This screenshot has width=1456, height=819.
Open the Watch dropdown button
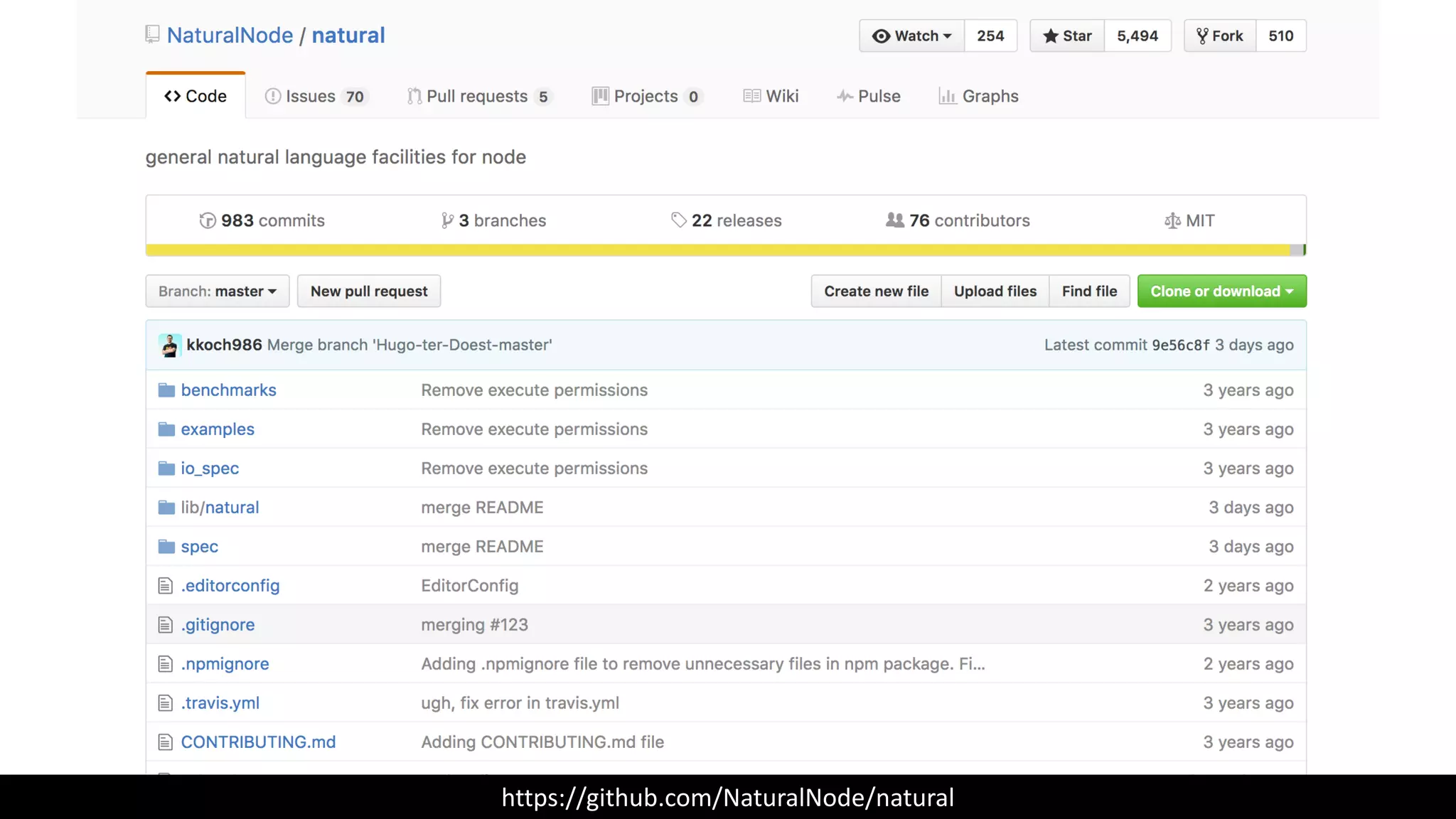click(911, 36)
